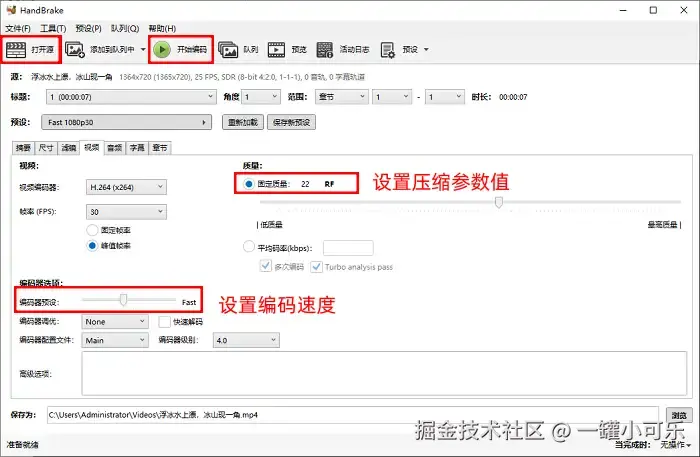
Task: Select the 平均码率(kbps) radio button
Action: (x=249, y=246)
